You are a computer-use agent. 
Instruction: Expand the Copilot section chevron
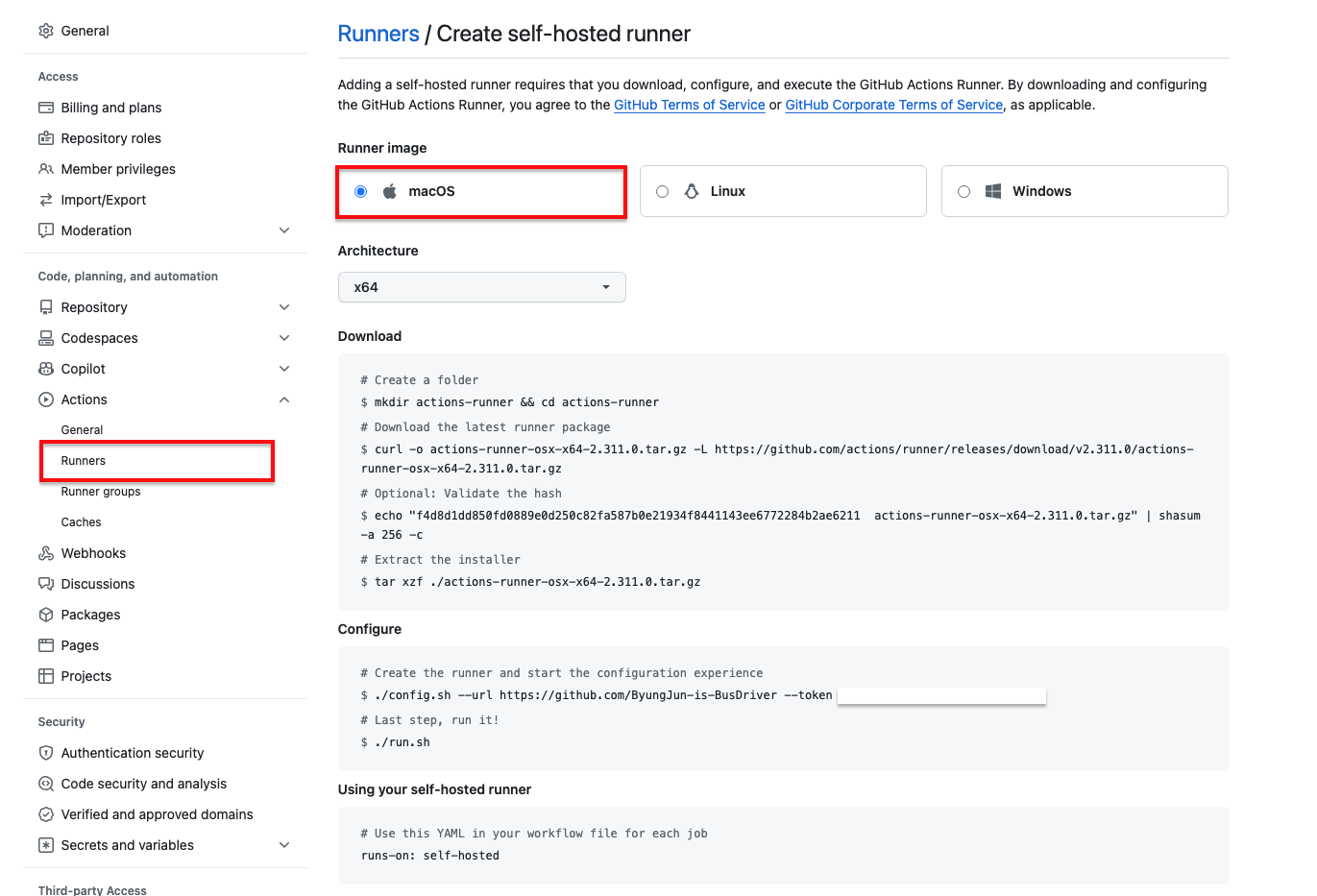pyautogui.click(x=284, y=369)
